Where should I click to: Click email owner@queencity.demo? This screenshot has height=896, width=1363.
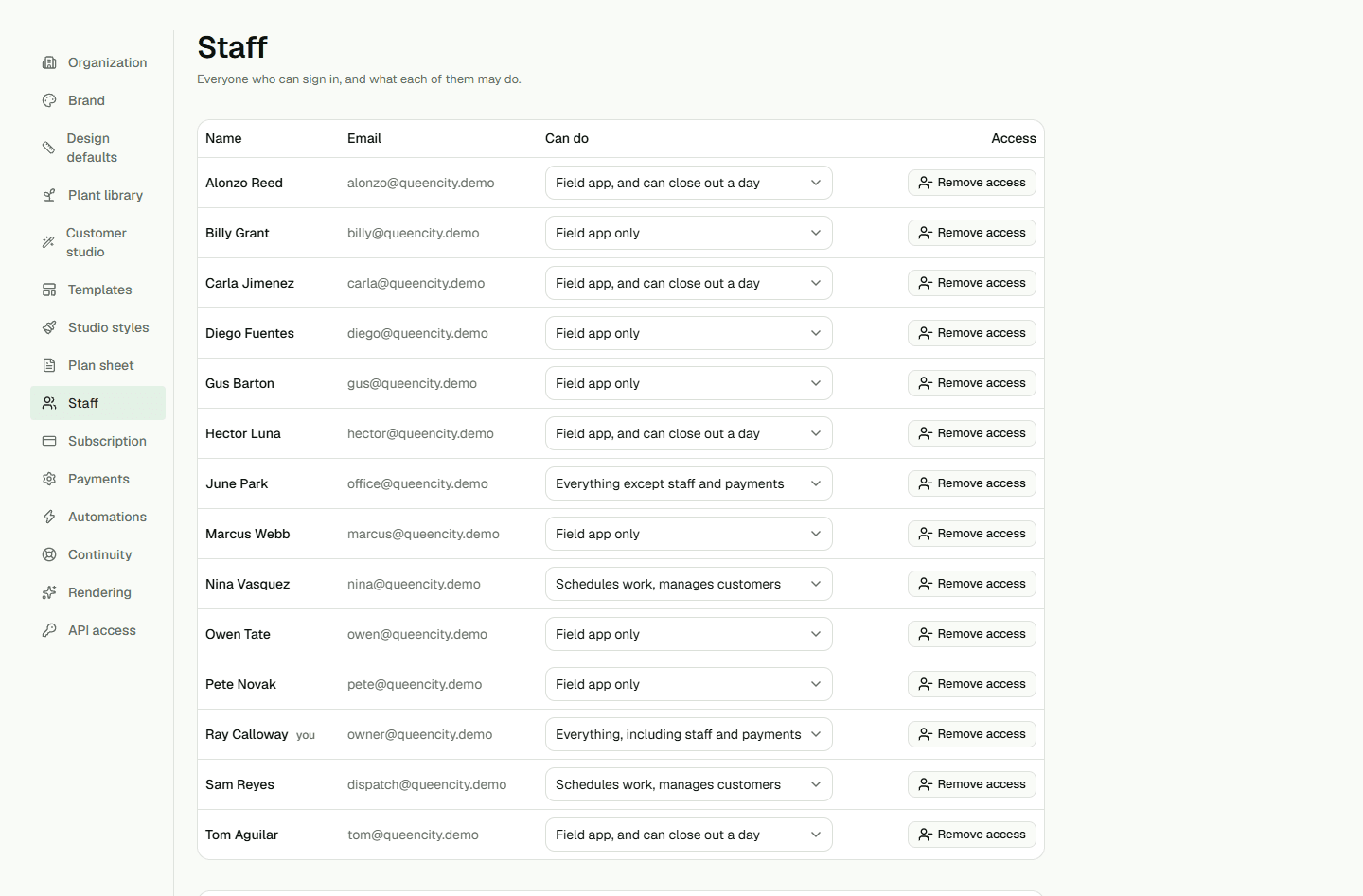419,734
